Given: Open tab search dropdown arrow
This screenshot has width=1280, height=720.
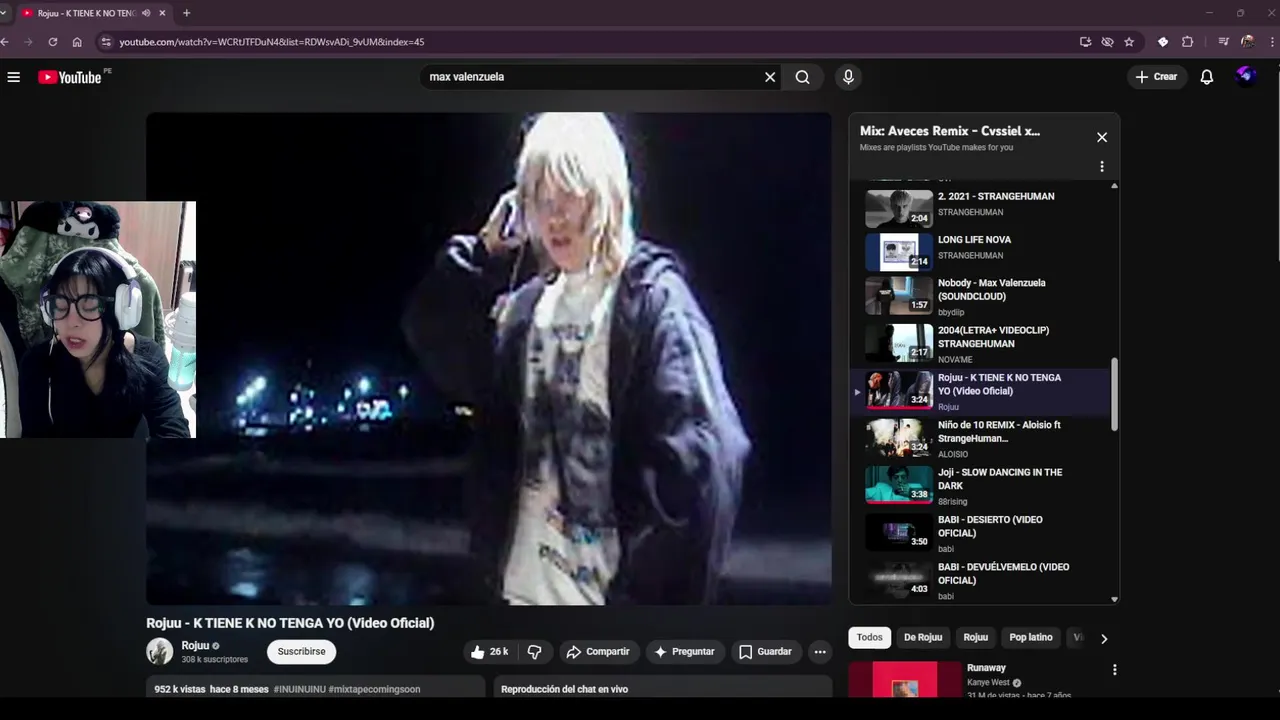Looking at the screenshot, I should (4, 13).
